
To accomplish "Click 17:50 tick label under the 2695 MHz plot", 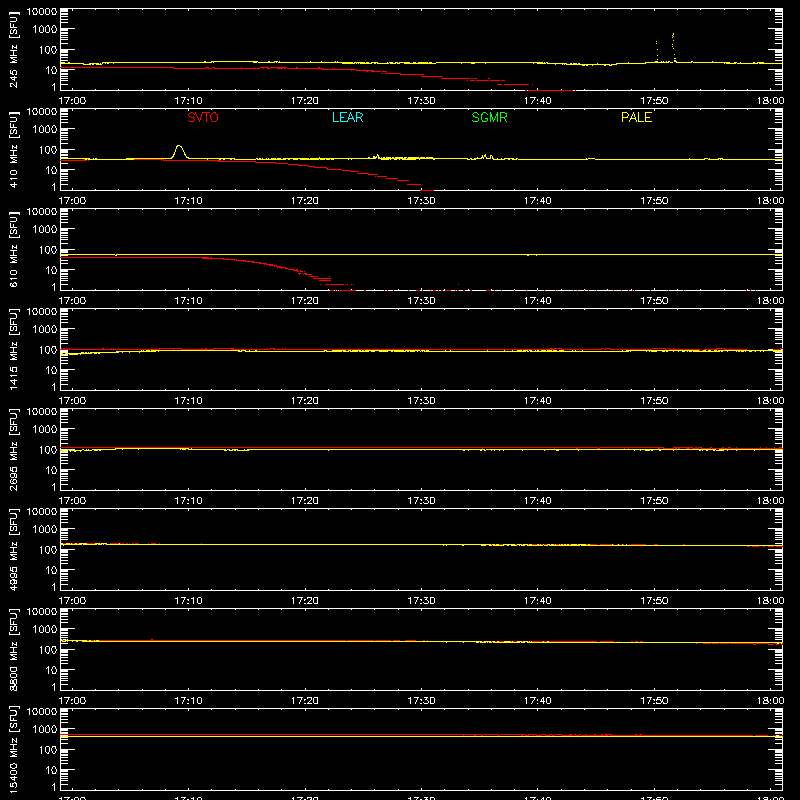I will pyautogui.click(x=654, y=501).
